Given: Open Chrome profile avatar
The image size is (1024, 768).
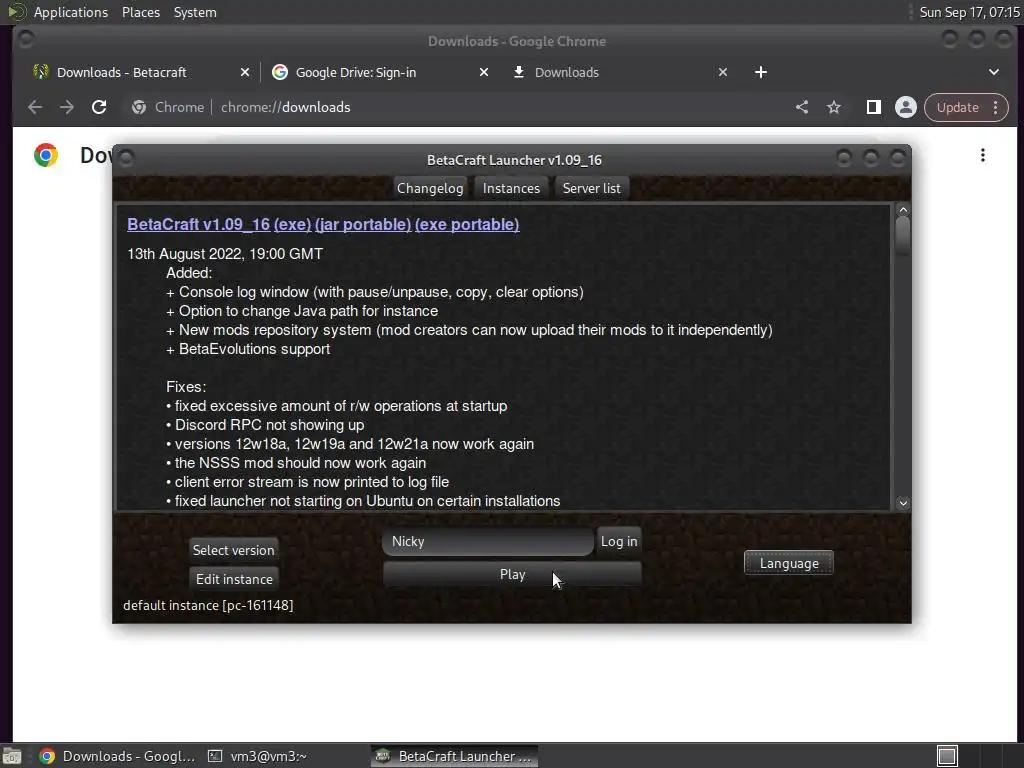Looking at the screenshot, I should (906, 107).
